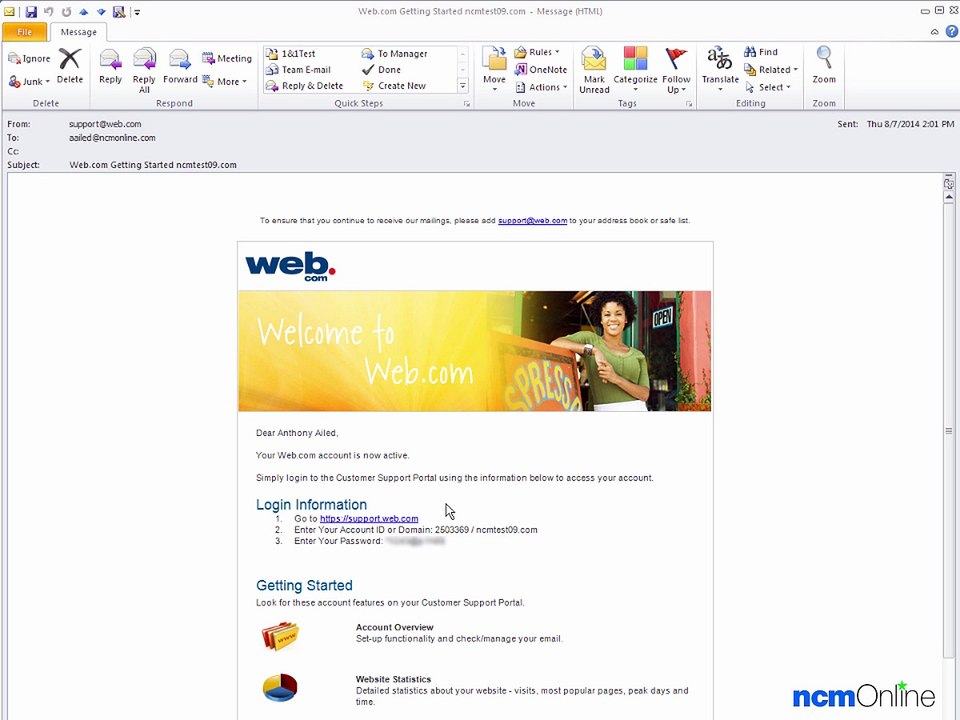Run the Reply & Delete quick step
Screen dimensions: 960x720
(304, 86)
